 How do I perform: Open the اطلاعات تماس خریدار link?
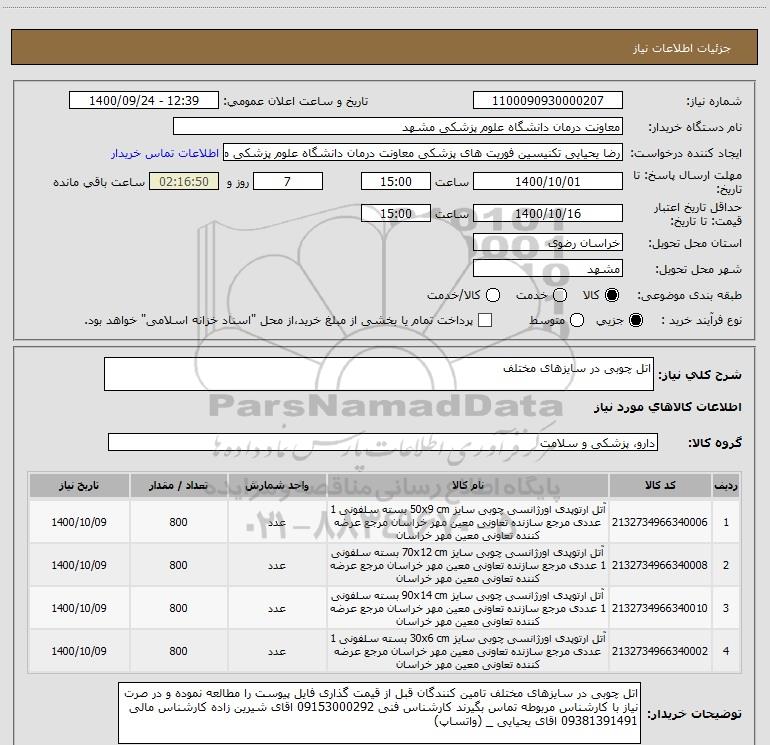pyautogui.click(x=165, y=154)
